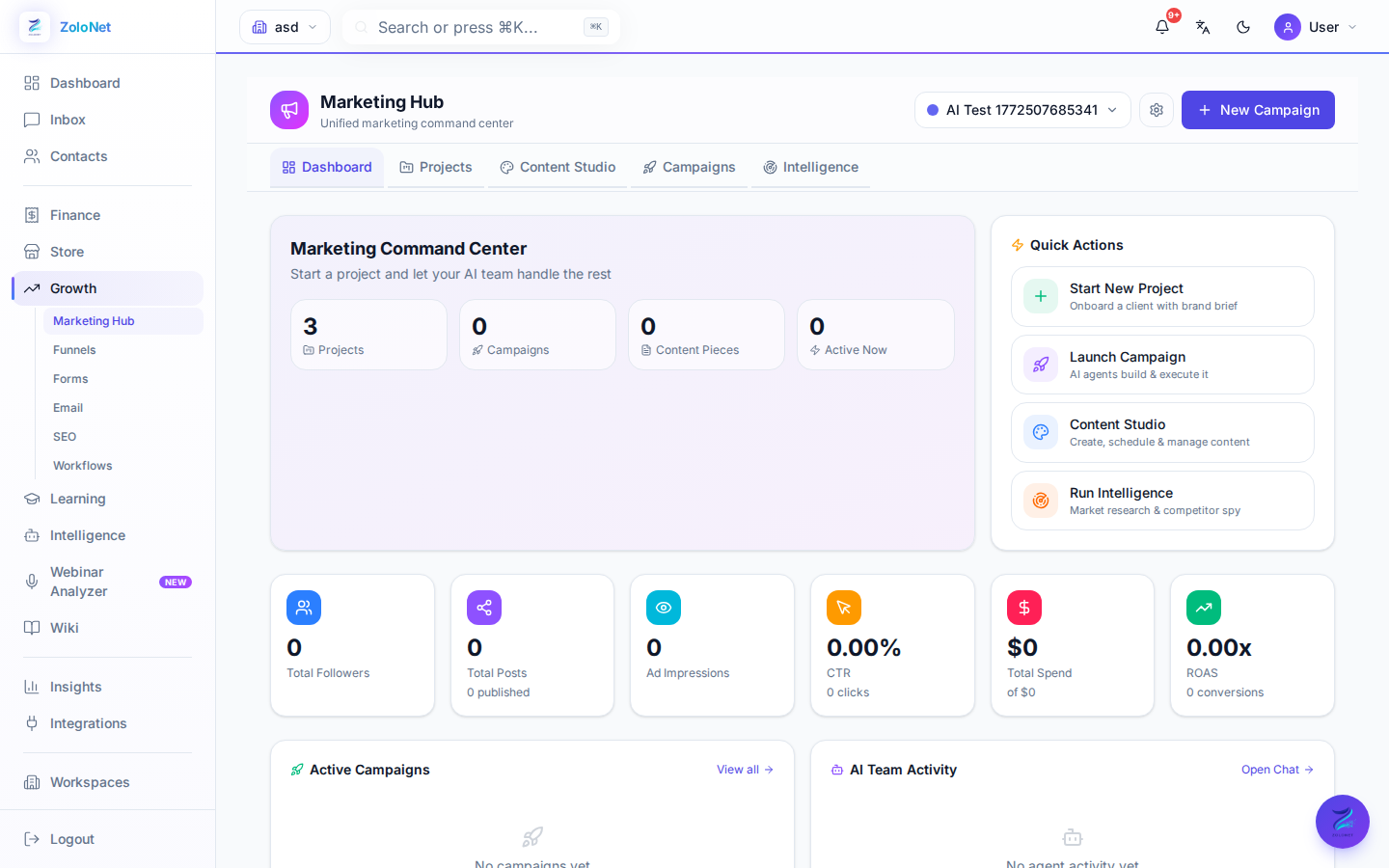Click the Search or press ⌘K field
The image size is (1389, 868).
coord(481,27)
